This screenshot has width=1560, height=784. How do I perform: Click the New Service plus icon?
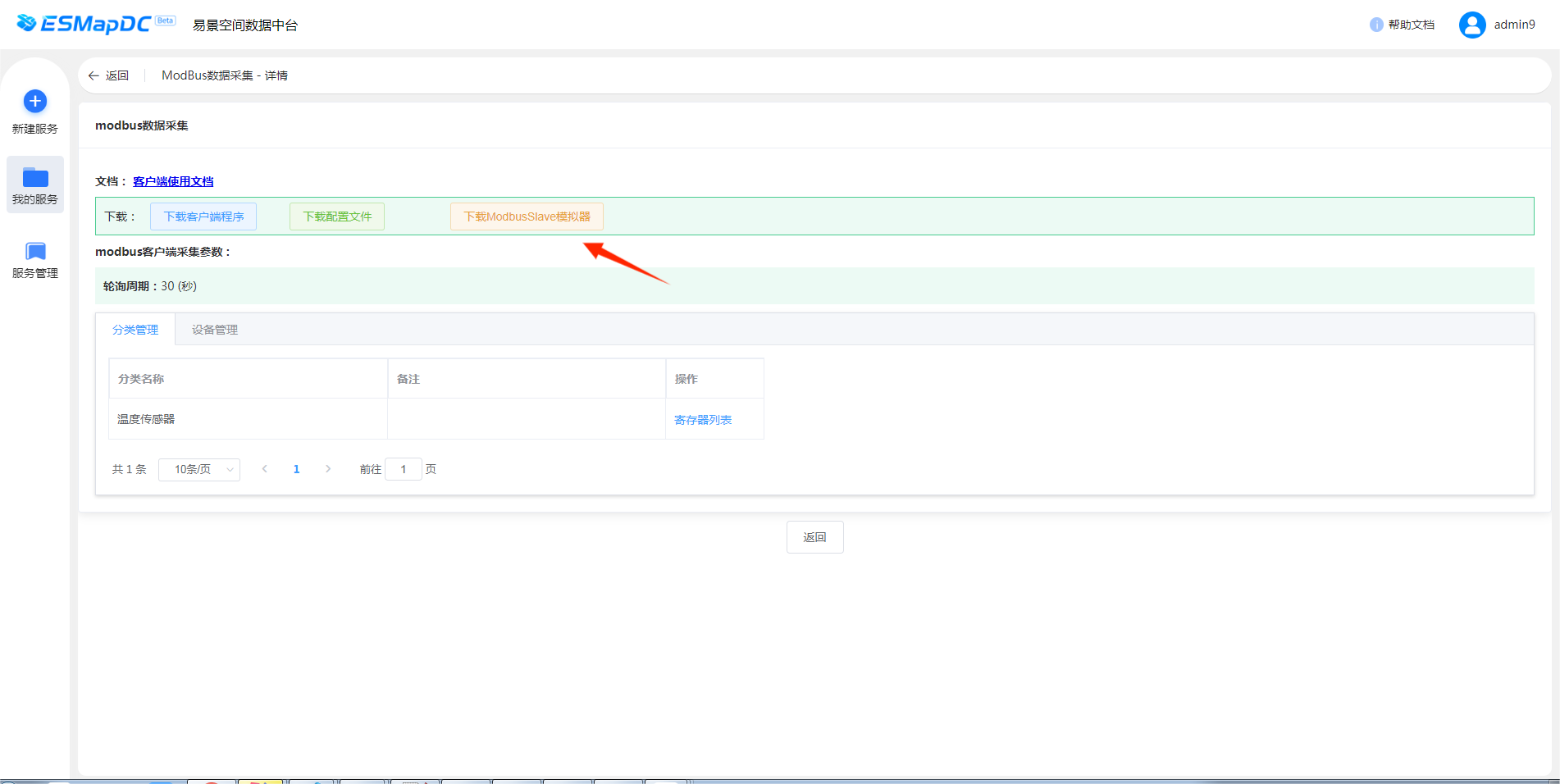35,102
